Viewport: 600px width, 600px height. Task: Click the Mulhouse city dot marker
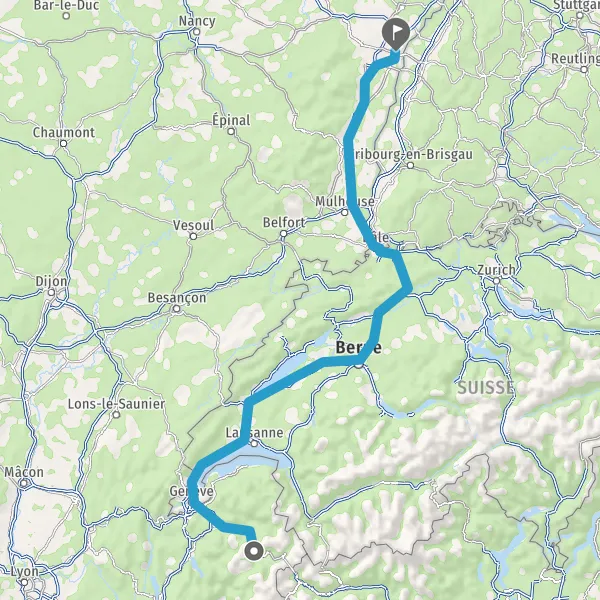point(345,212)
